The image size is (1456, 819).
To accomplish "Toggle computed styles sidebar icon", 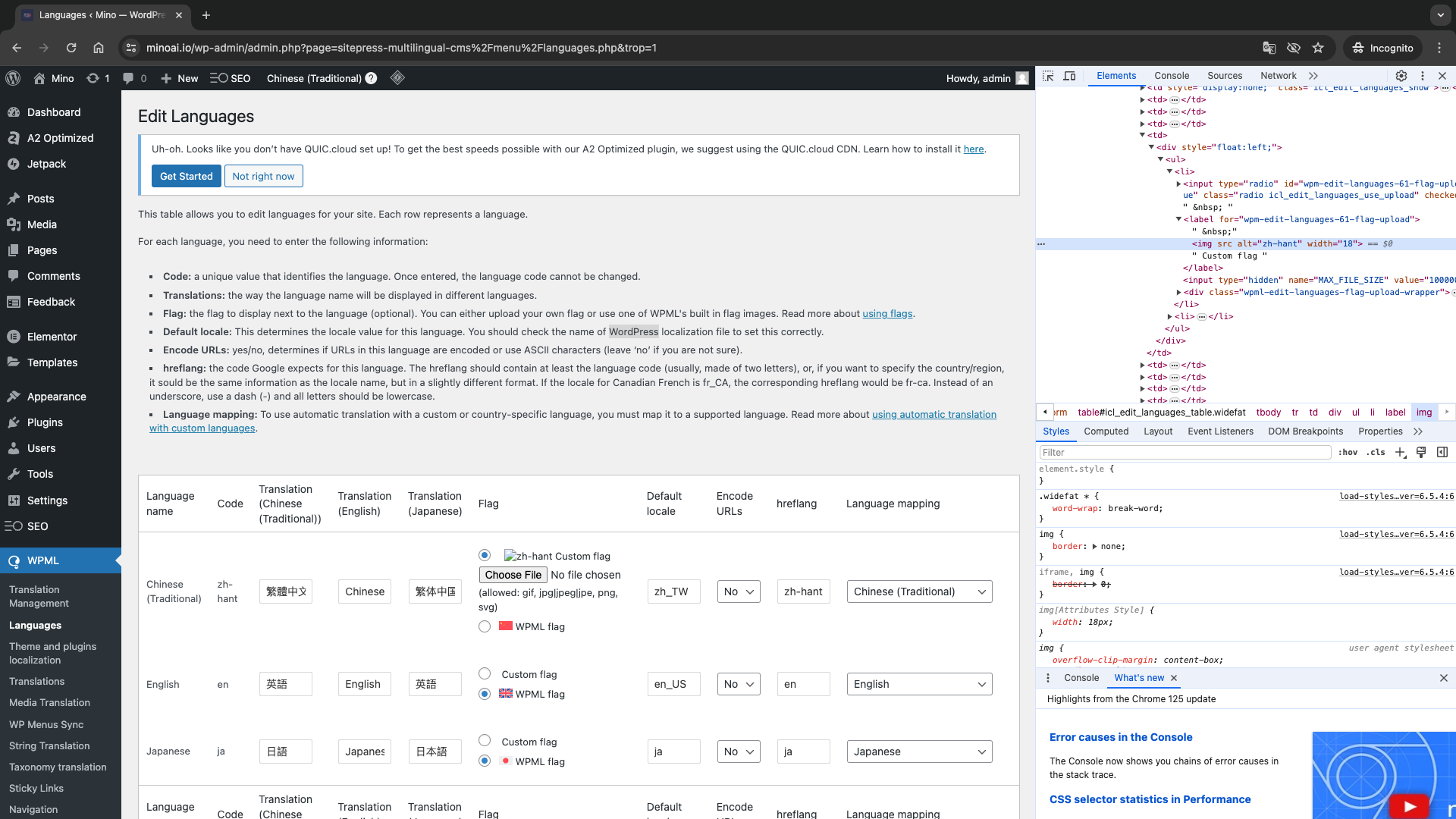I will (x=1442, y=453).
